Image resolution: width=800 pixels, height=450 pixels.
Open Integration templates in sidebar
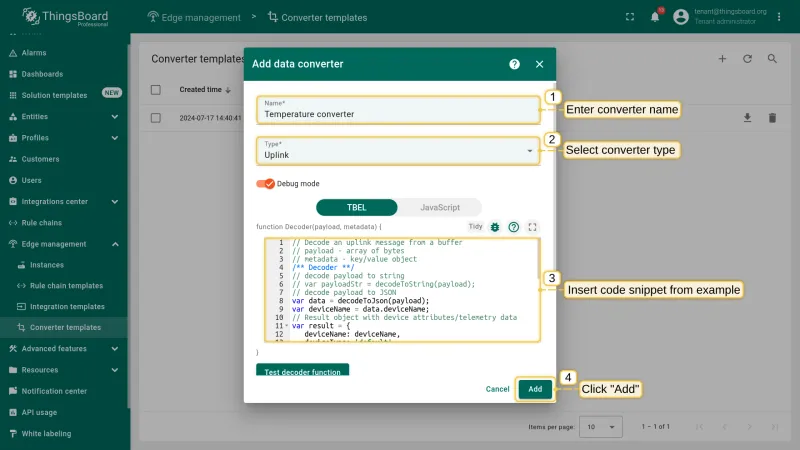click(x=67, y=307)
